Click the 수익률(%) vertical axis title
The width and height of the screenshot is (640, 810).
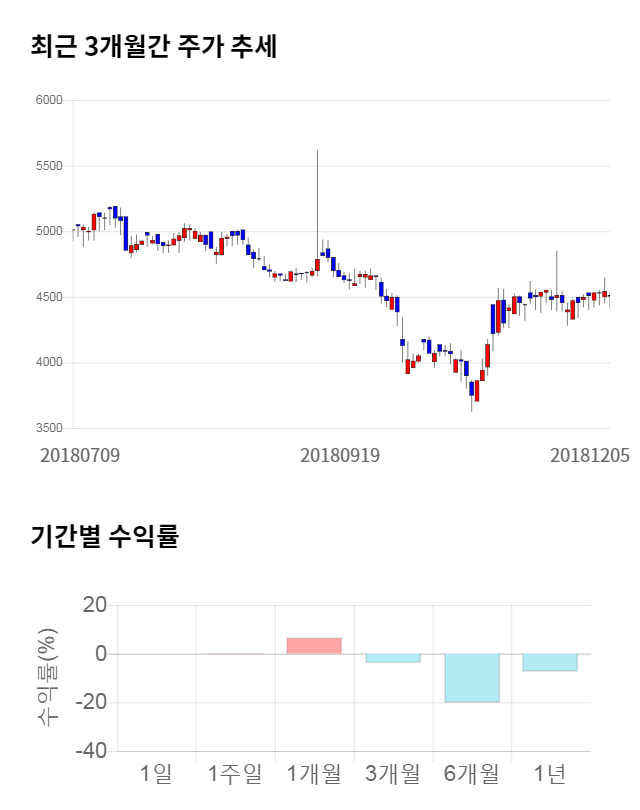pyautogui.click(x=47, y=679)
